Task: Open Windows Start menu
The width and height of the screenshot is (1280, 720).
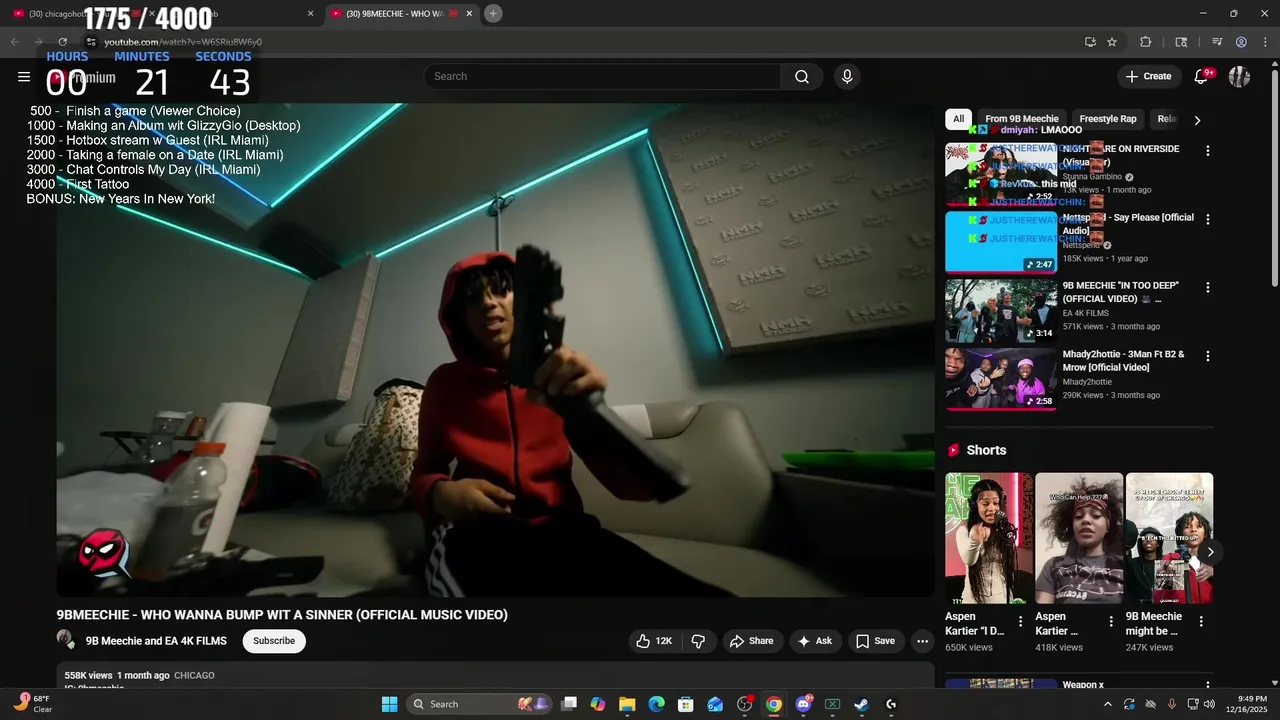Action: (x=390, y=704)
